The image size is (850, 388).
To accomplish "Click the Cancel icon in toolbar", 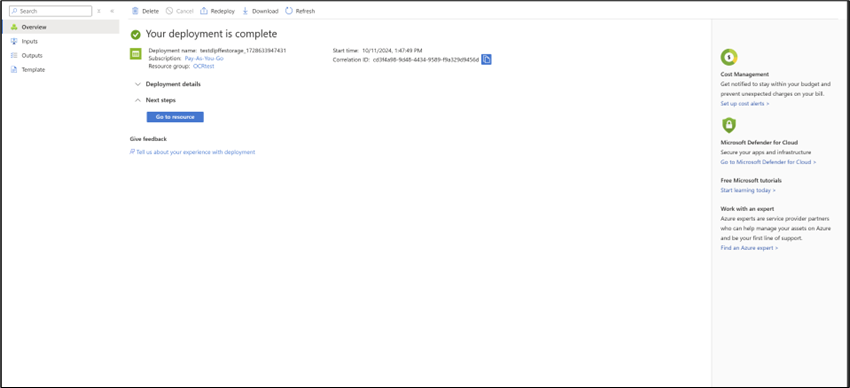I will pyautogui.click(x=170, y=11).
